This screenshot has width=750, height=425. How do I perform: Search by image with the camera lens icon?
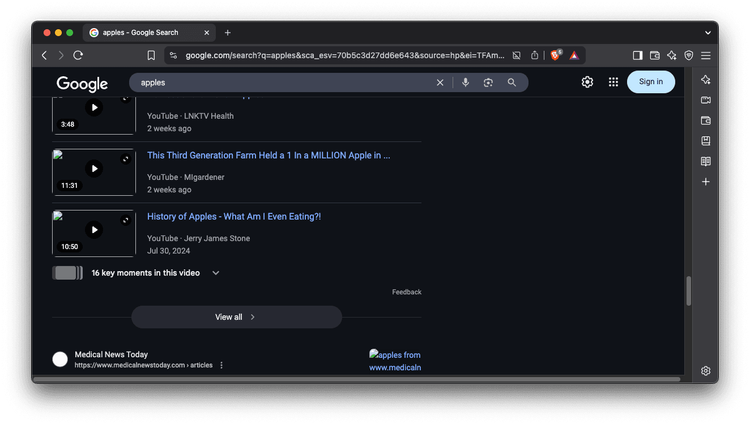(488, 82)
